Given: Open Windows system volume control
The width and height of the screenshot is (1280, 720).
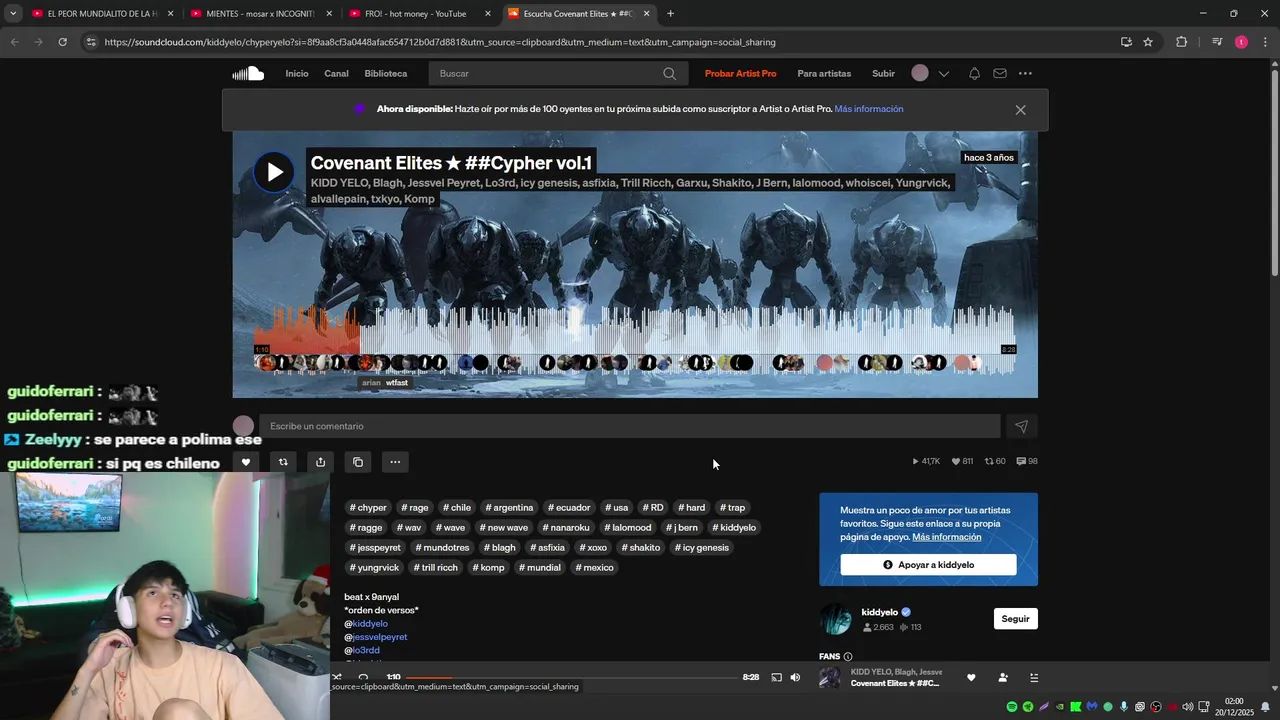Looking at the screenshot, I should (1187, 707).
